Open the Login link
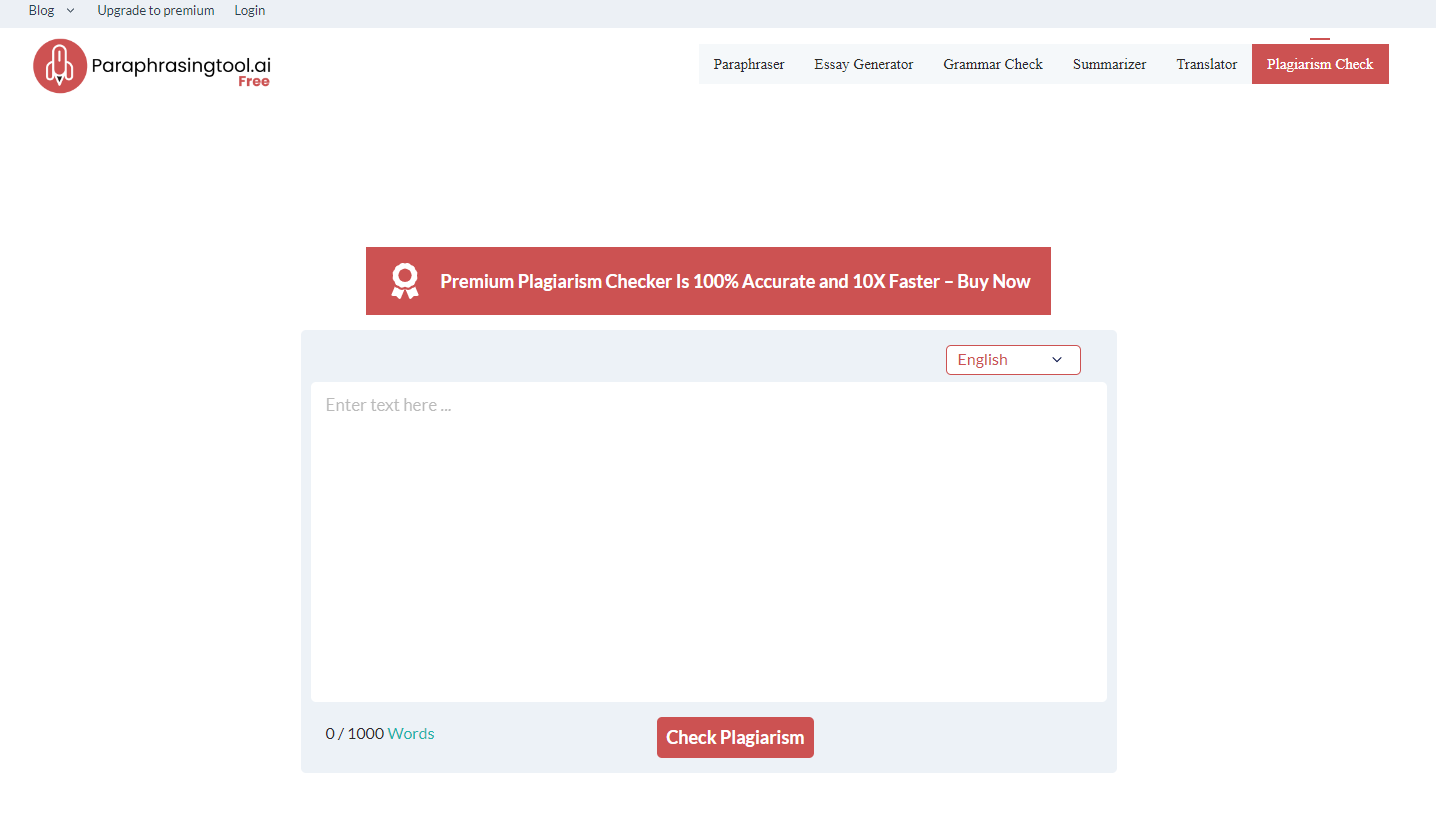Viewport: 1436px width, 817px height. (250, 11)
